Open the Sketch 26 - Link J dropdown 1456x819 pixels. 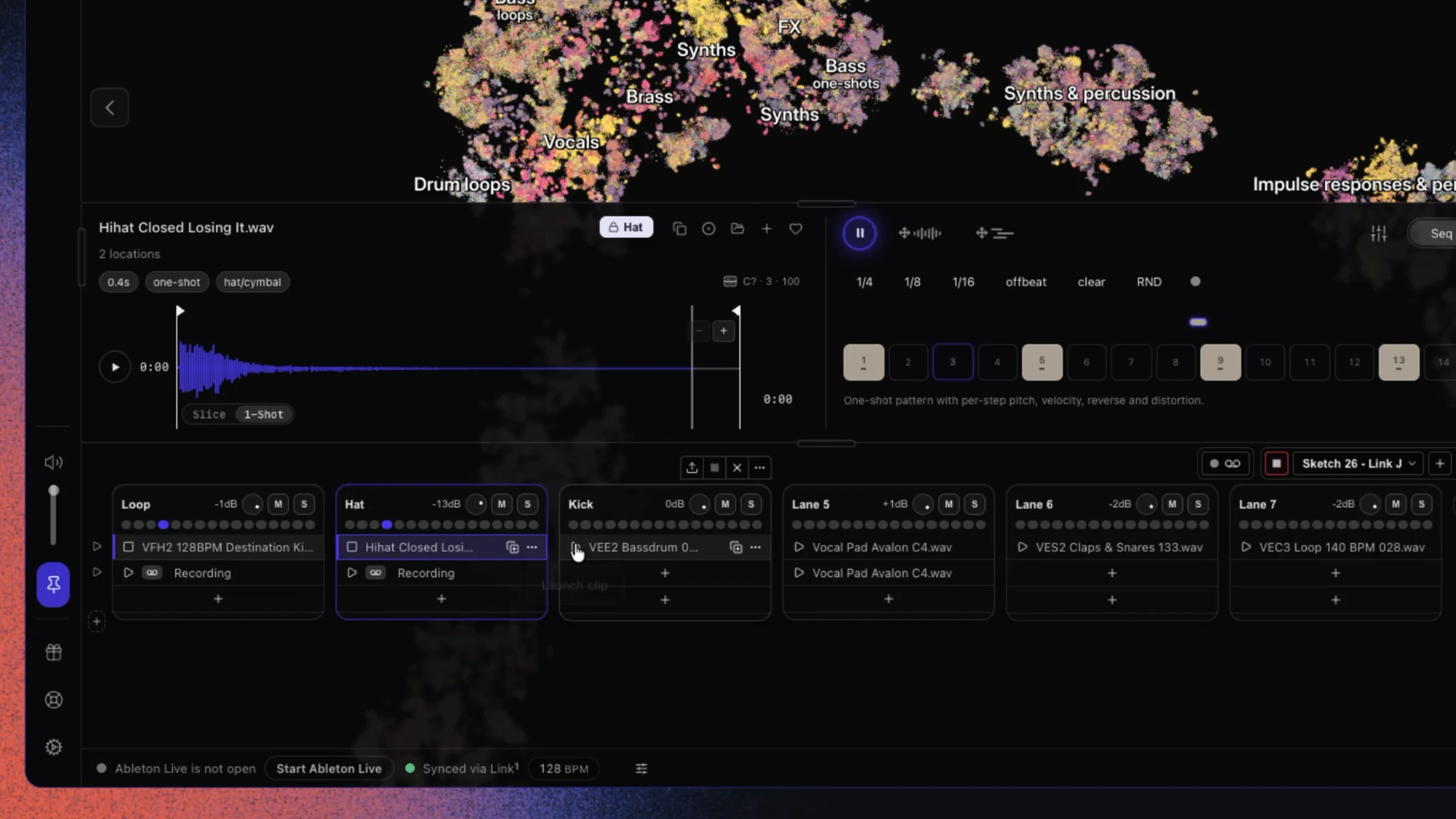pos(1358,464)
